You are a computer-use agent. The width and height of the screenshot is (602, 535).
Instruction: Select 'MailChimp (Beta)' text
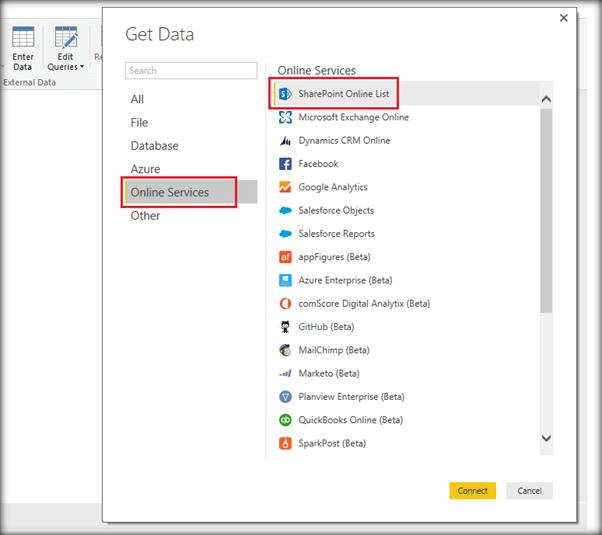click(334, 350)
